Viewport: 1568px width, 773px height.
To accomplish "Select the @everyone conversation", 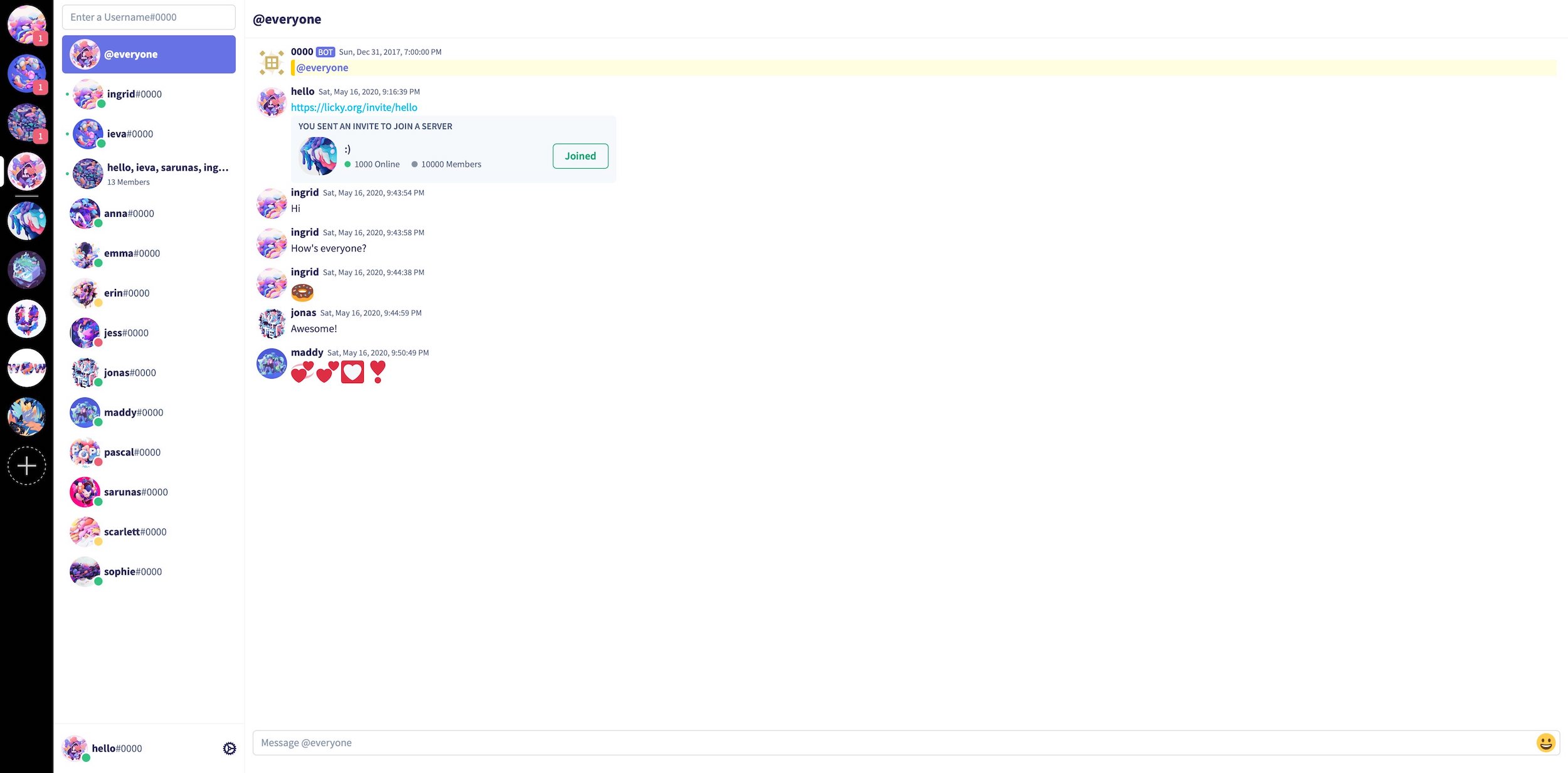I will [149, 55].
